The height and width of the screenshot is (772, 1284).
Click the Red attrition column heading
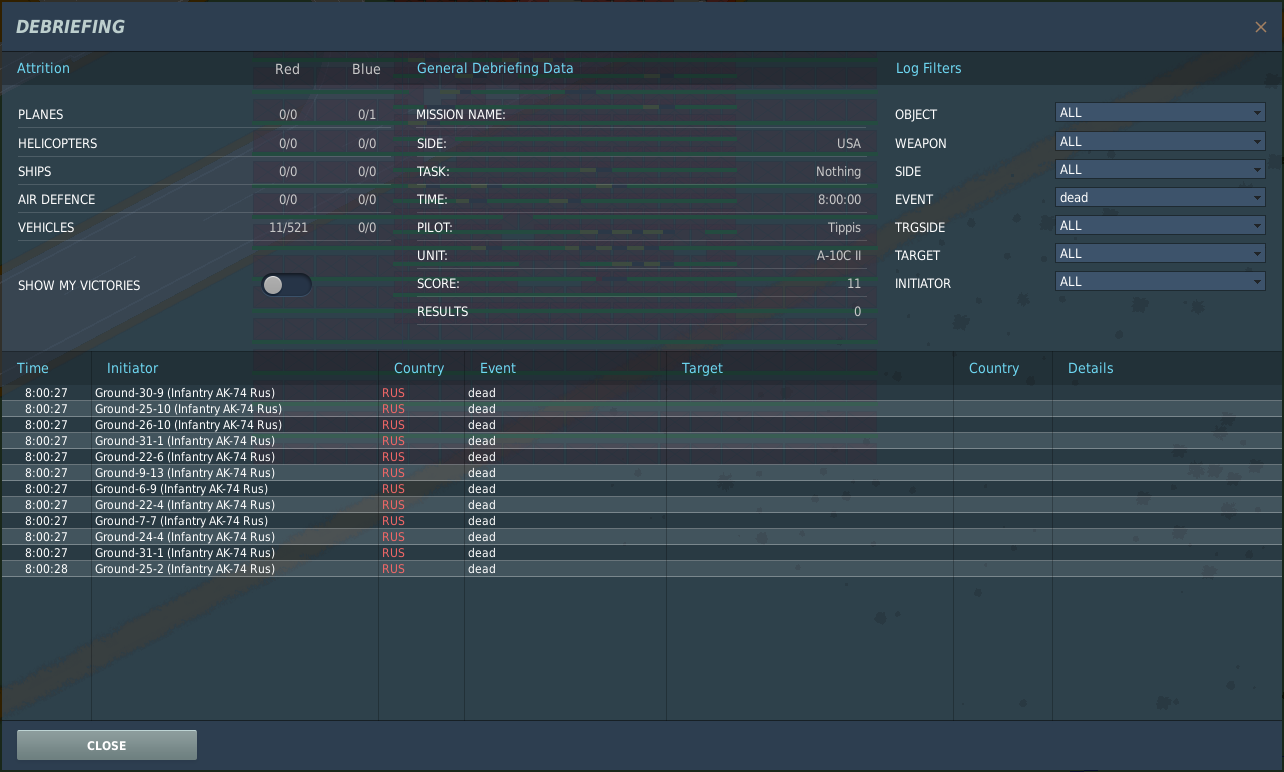[x=287, y=69]
